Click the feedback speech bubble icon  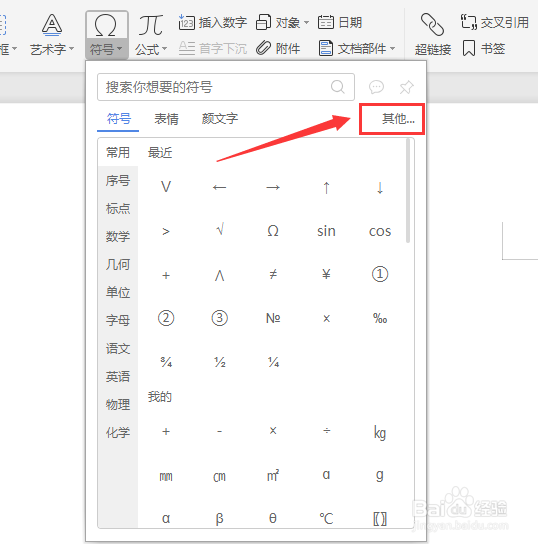376,87
